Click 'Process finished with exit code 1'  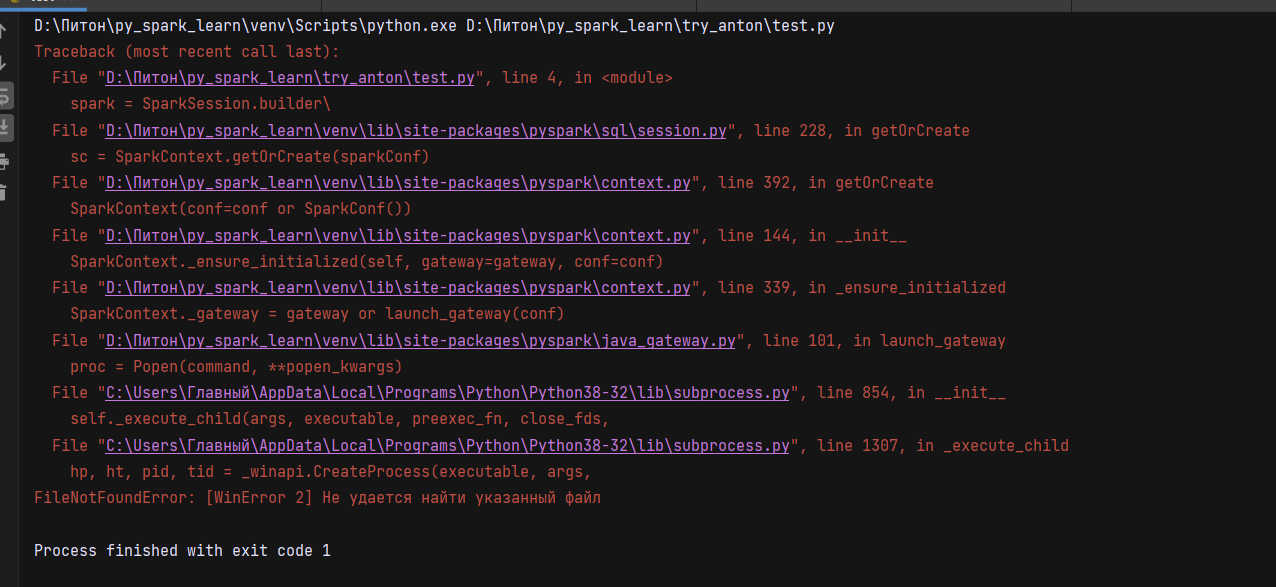[x=182, y=551]
